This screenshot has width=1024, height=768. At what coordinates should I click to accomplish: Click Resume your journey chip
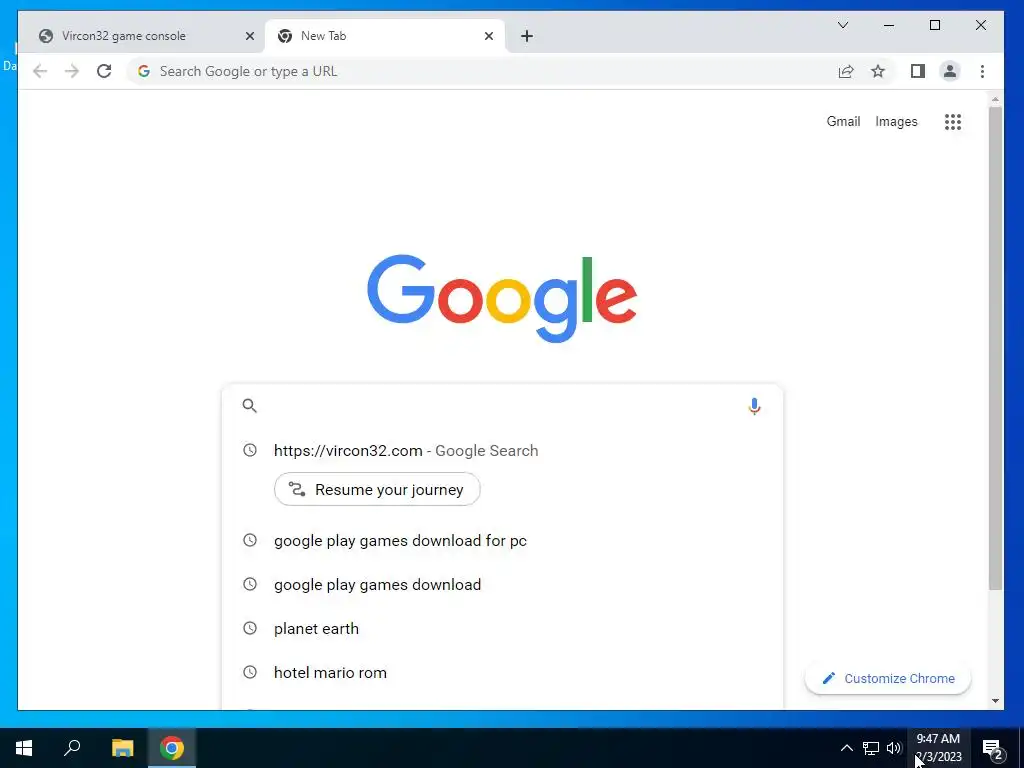tap(377, 489)
